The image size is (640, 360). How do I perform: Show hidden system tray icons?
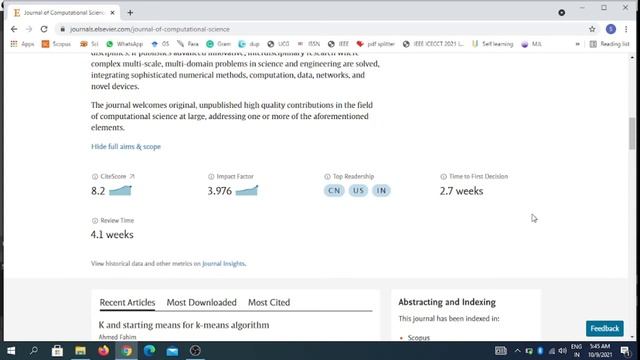[x=518, y=351]
